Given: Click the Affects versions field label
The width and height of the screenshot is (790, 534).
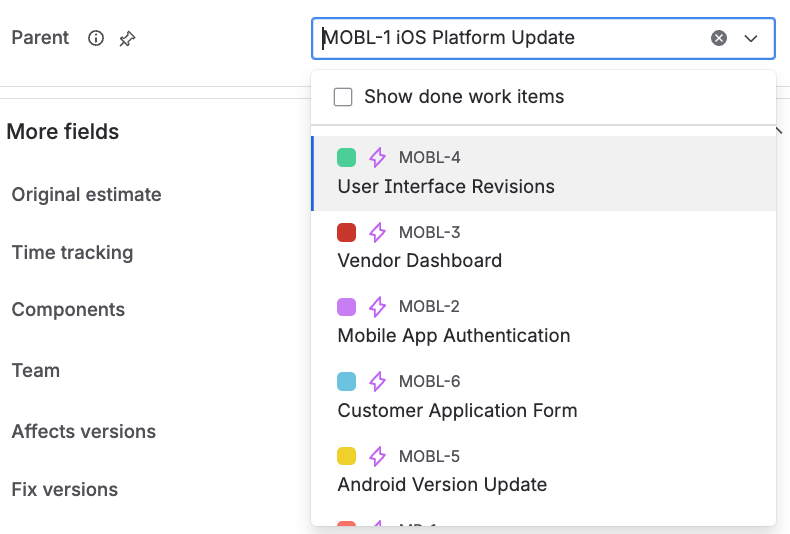Looking at the screenshot, I should tap(84, 432).
